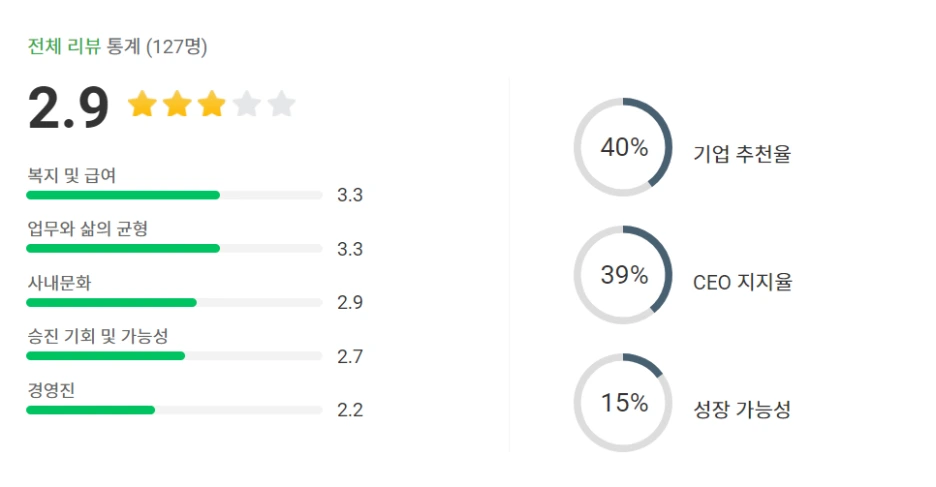Click the 경영진 progress bar

tap(174, 410)
